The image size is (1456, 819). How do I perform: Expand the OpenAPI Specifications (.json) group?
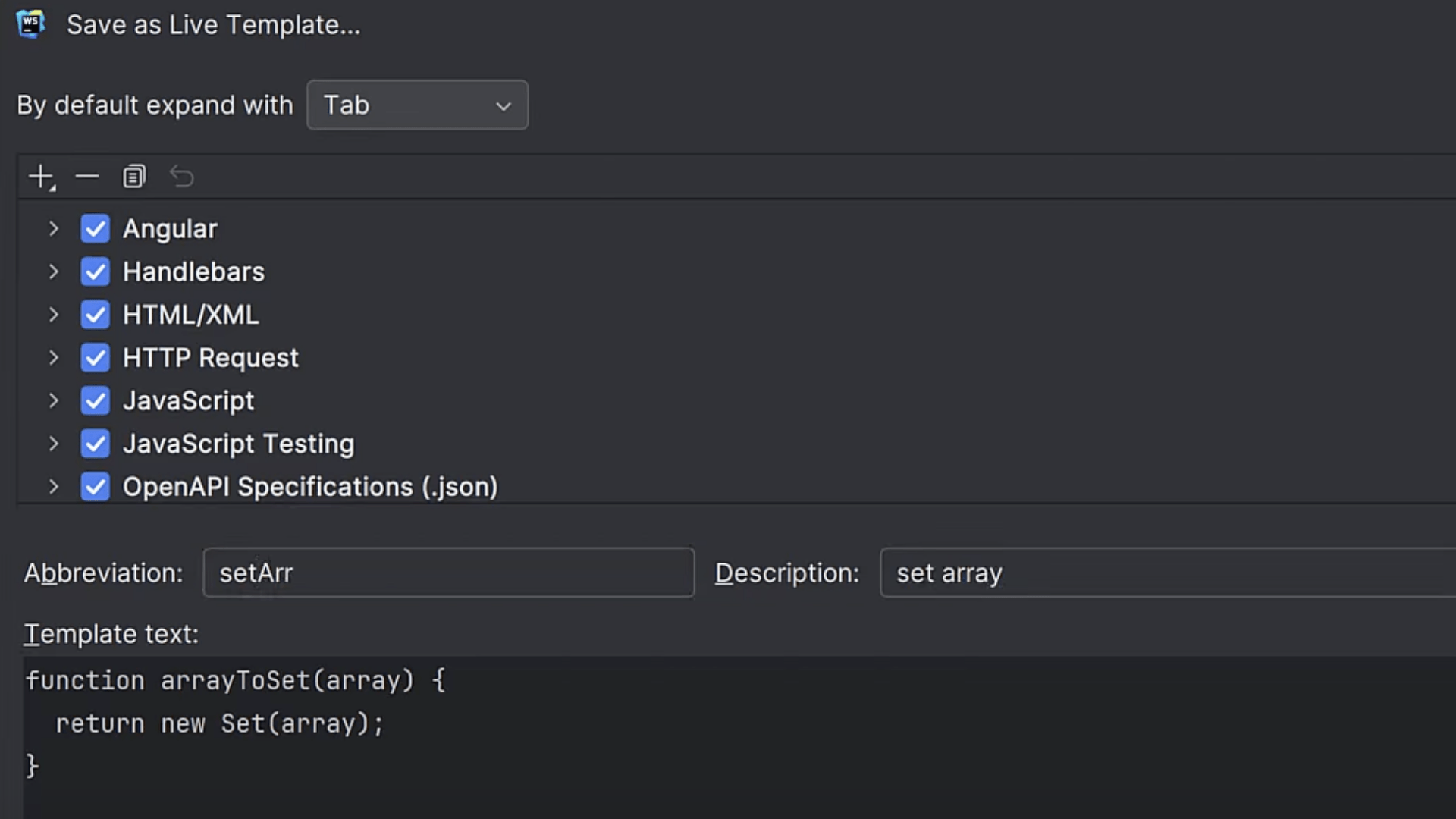point(53,487)
